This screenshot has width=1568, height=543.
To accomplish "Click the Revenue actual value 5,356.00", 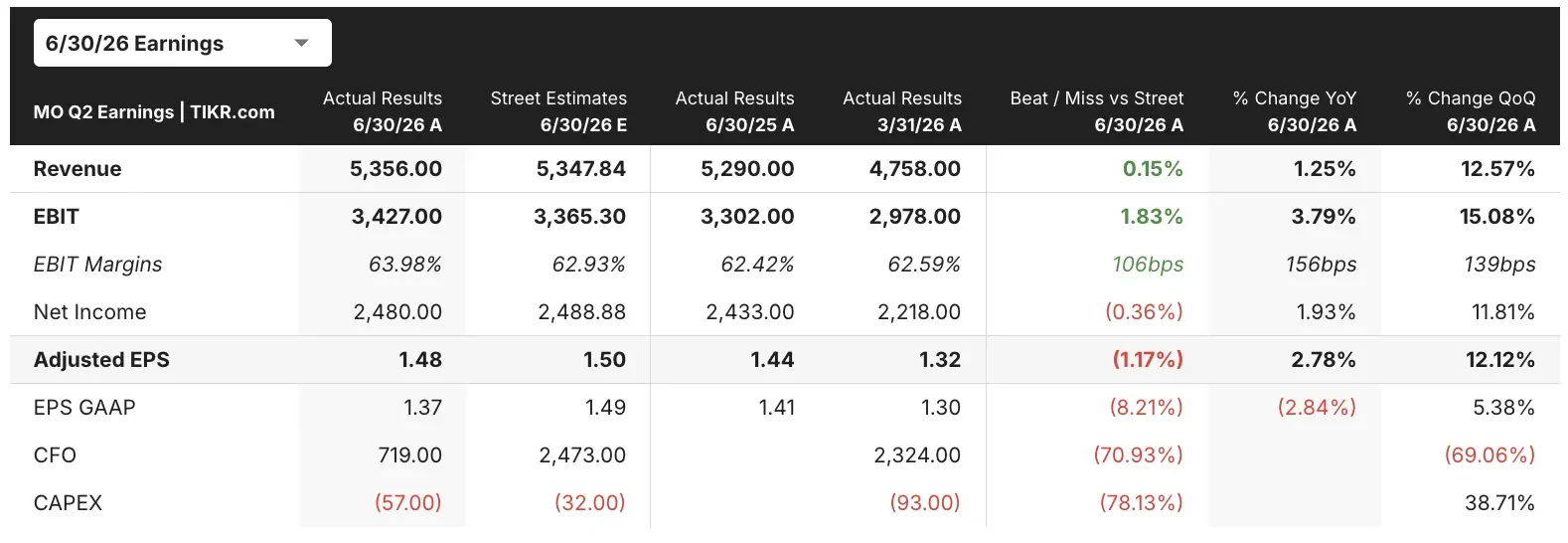I will point(395,169).
